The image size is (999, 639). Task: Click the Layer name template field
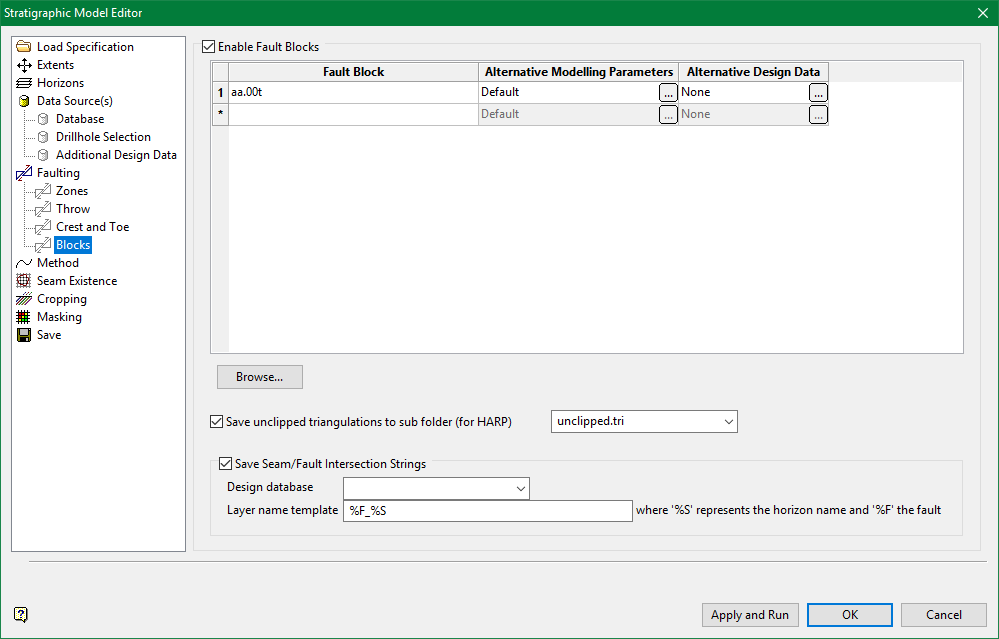[x=487, y=511]
